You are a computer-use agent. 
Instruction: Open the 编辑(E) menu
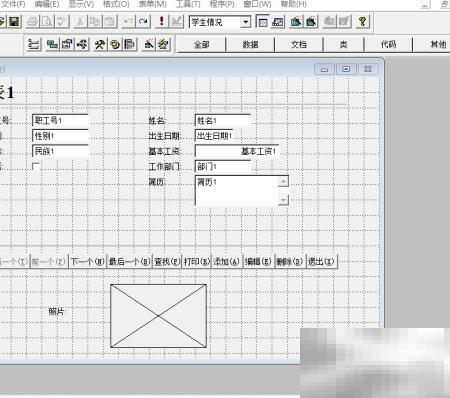click(x=47, y=4)
